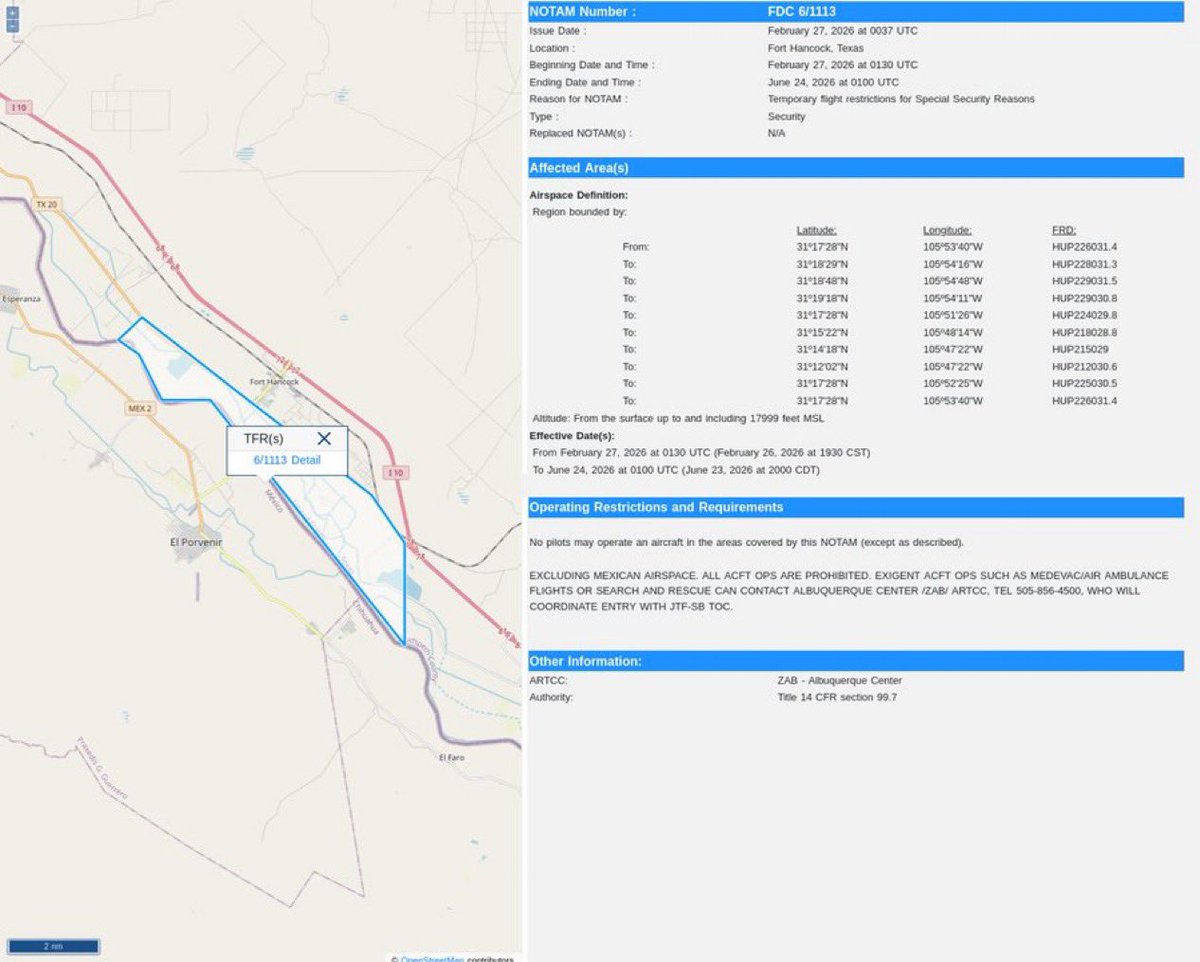Screen dimensions: 1200x962
Task: Click the FRD column header
Action: coord(1064,230)
